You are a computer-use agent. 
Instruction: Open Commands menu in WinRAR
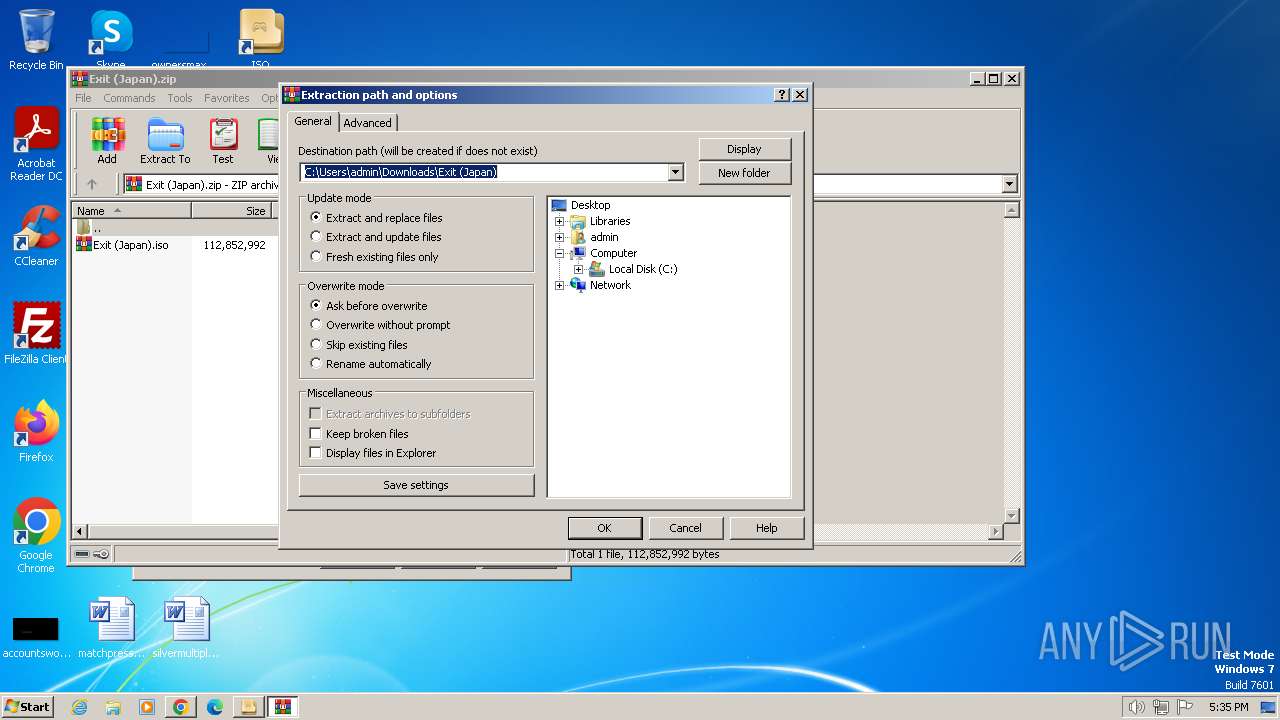point(129,98)
